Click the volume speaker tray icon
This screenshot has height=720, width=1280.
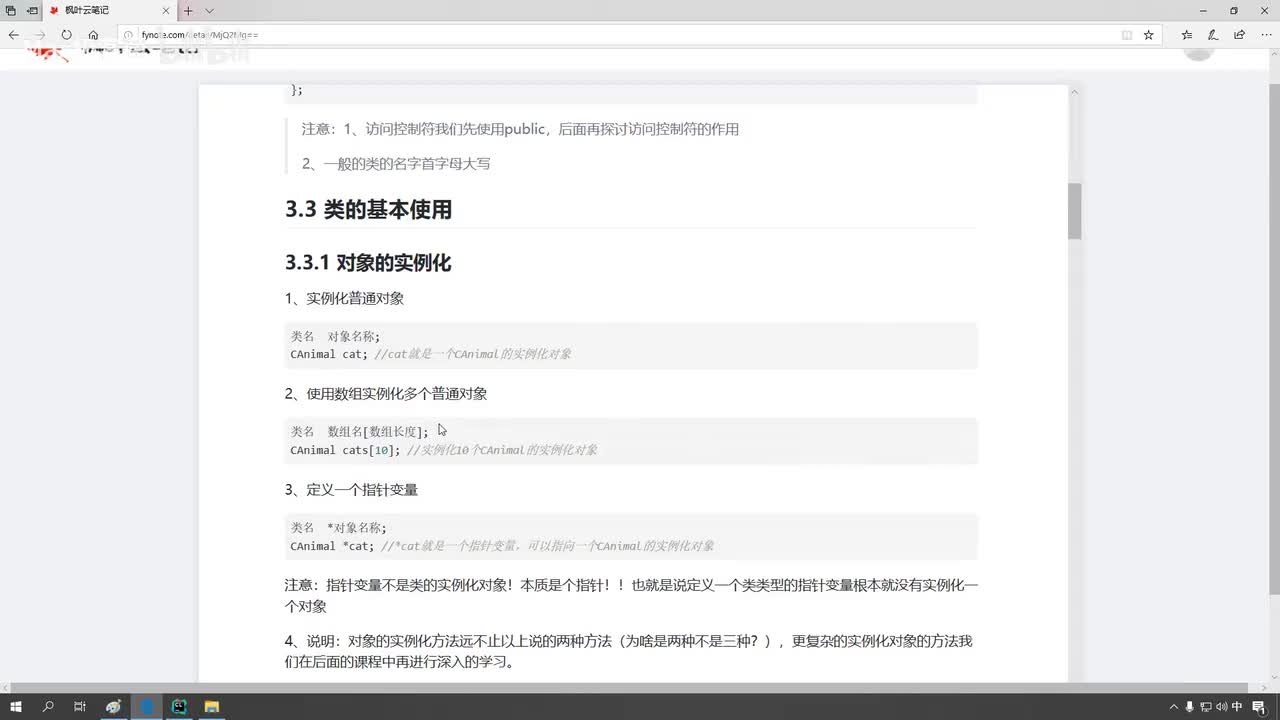coord(1221,707)
